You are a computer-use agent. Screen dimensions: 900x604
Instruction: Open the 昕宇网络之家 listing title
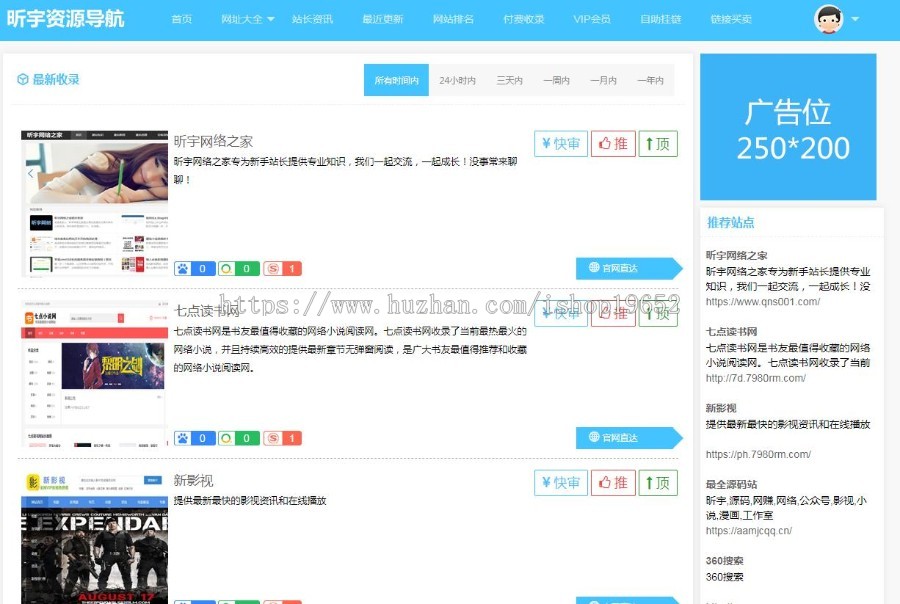pyautogui.click(x=213, y=141)
